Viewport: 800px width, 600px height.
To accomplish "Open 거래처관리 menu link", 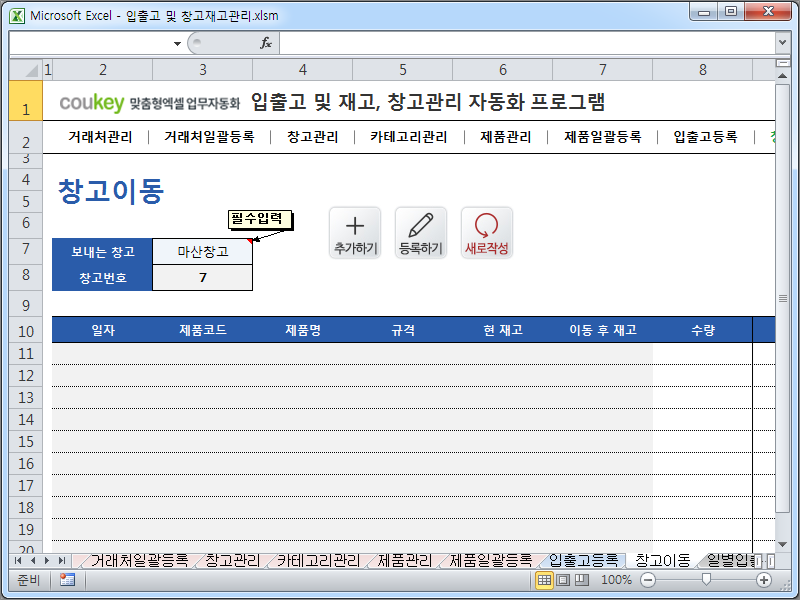I will pos(100,137).
